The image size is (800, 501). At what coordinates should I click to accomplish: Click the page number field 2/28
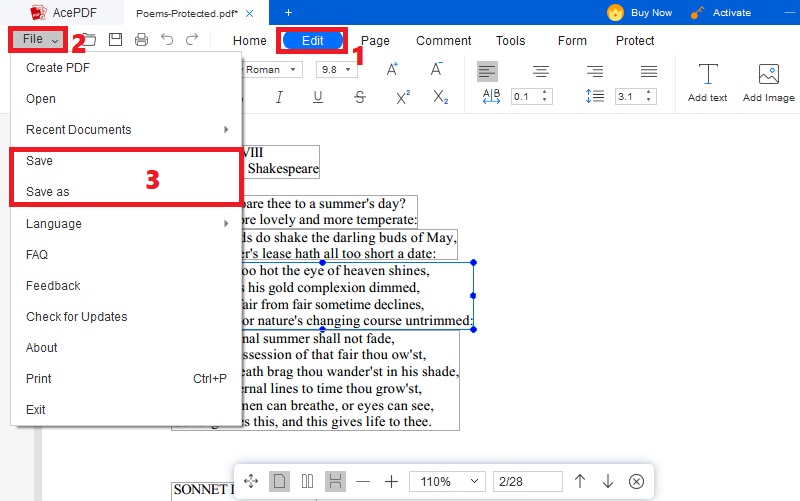(x=528, y=481)
